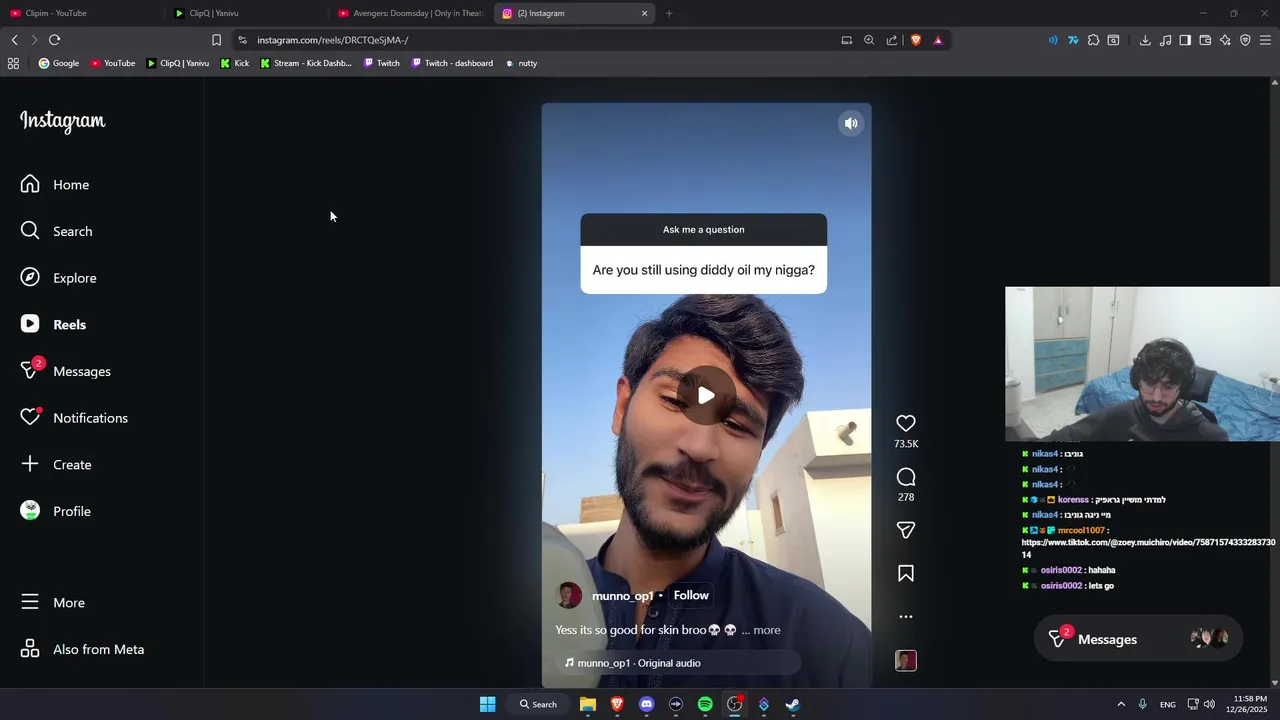
Task: Open the browser main hamburger menu
Action: pos(1265,40)
